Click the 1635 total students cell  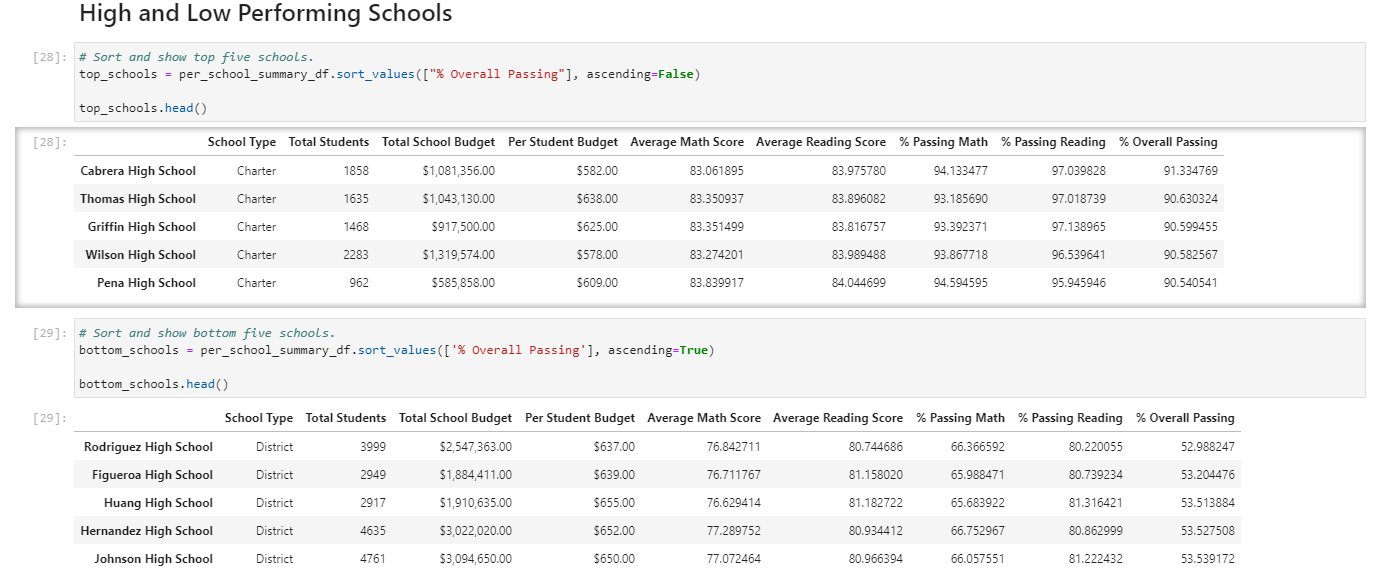click(356, 199)
